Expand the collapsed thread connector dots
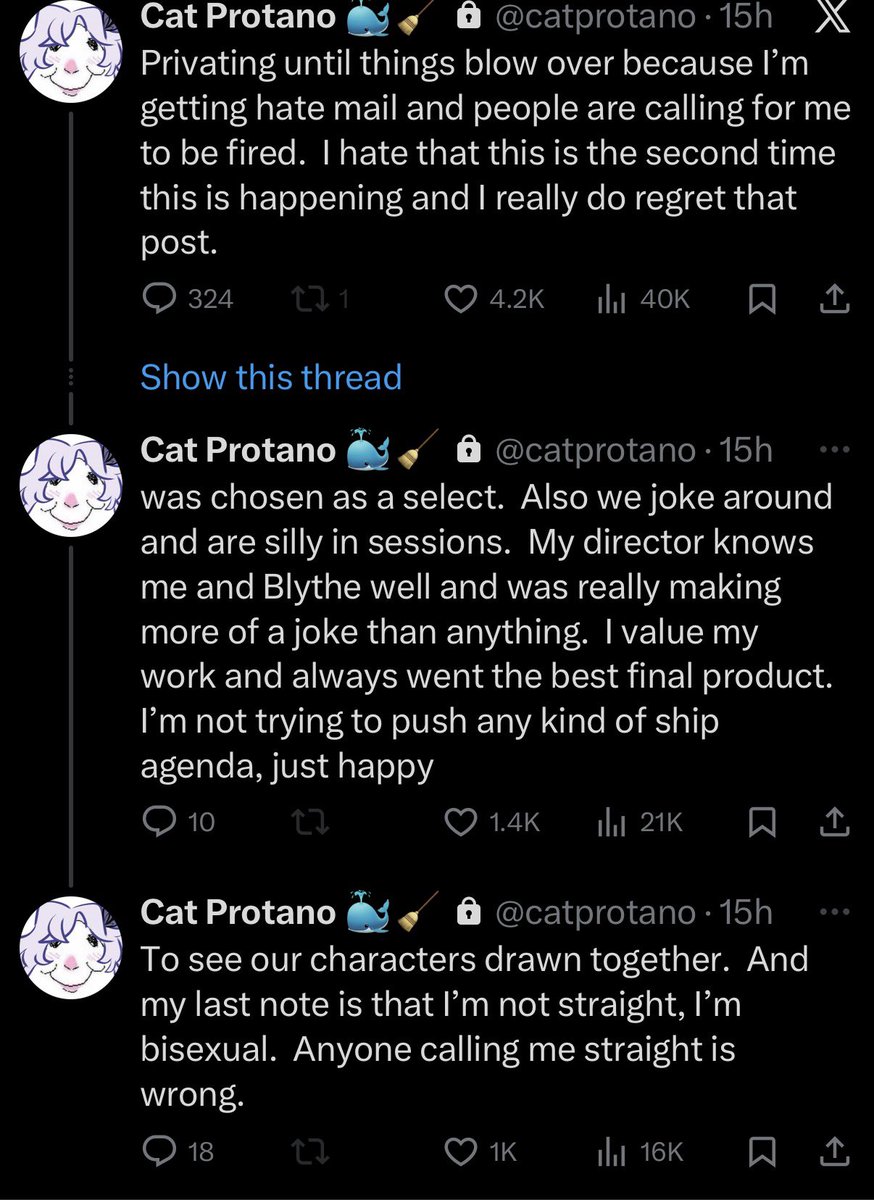 [x=71, y=378]
